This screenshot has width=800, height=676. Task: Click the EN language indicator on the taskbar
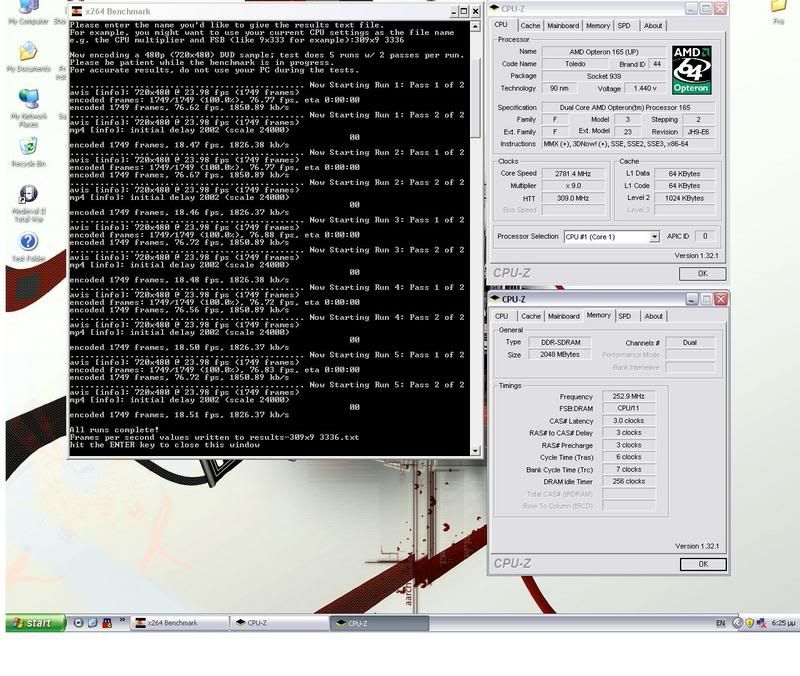pos(720,623)
